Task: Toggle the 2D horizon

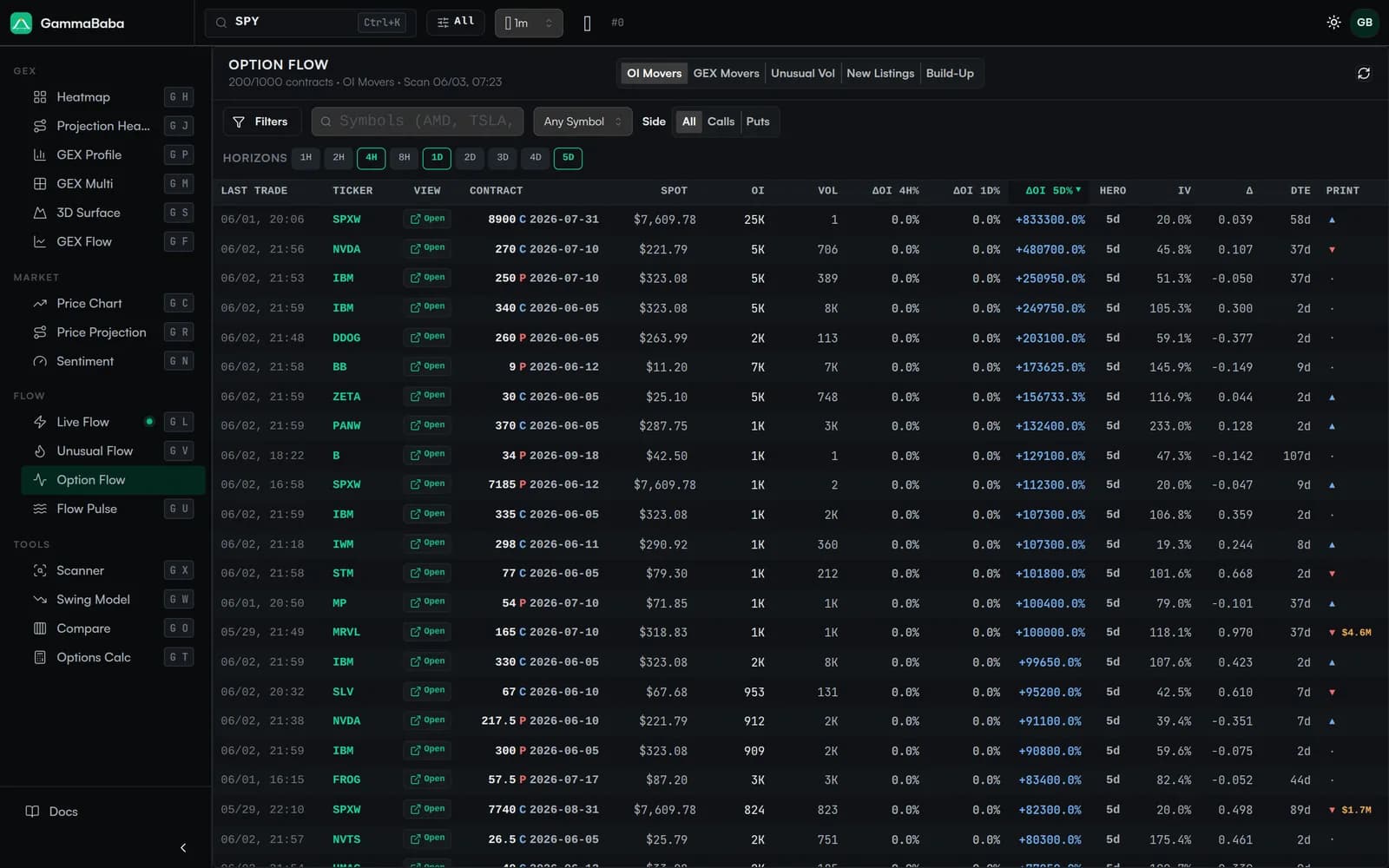Action: click(470, 158)
